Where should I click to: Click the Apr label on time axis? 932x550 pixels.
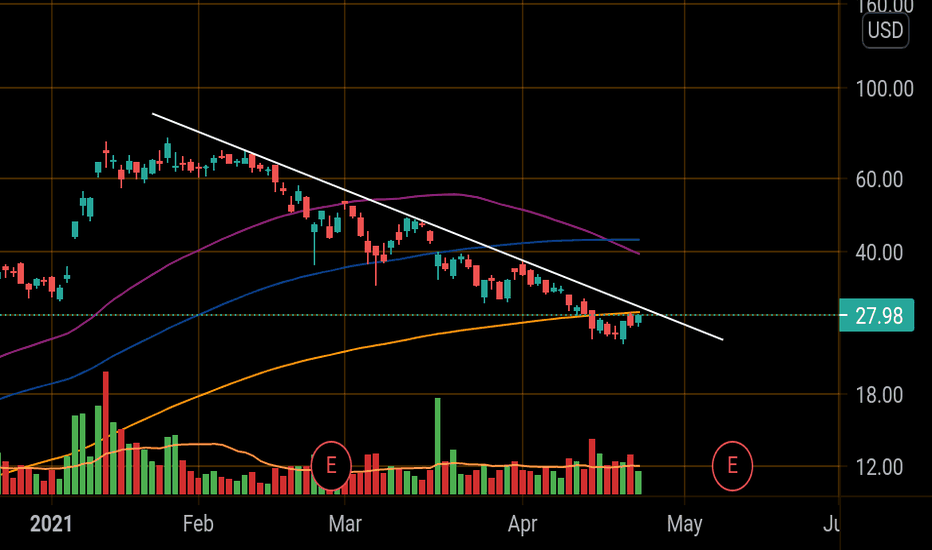coord(522,524)
